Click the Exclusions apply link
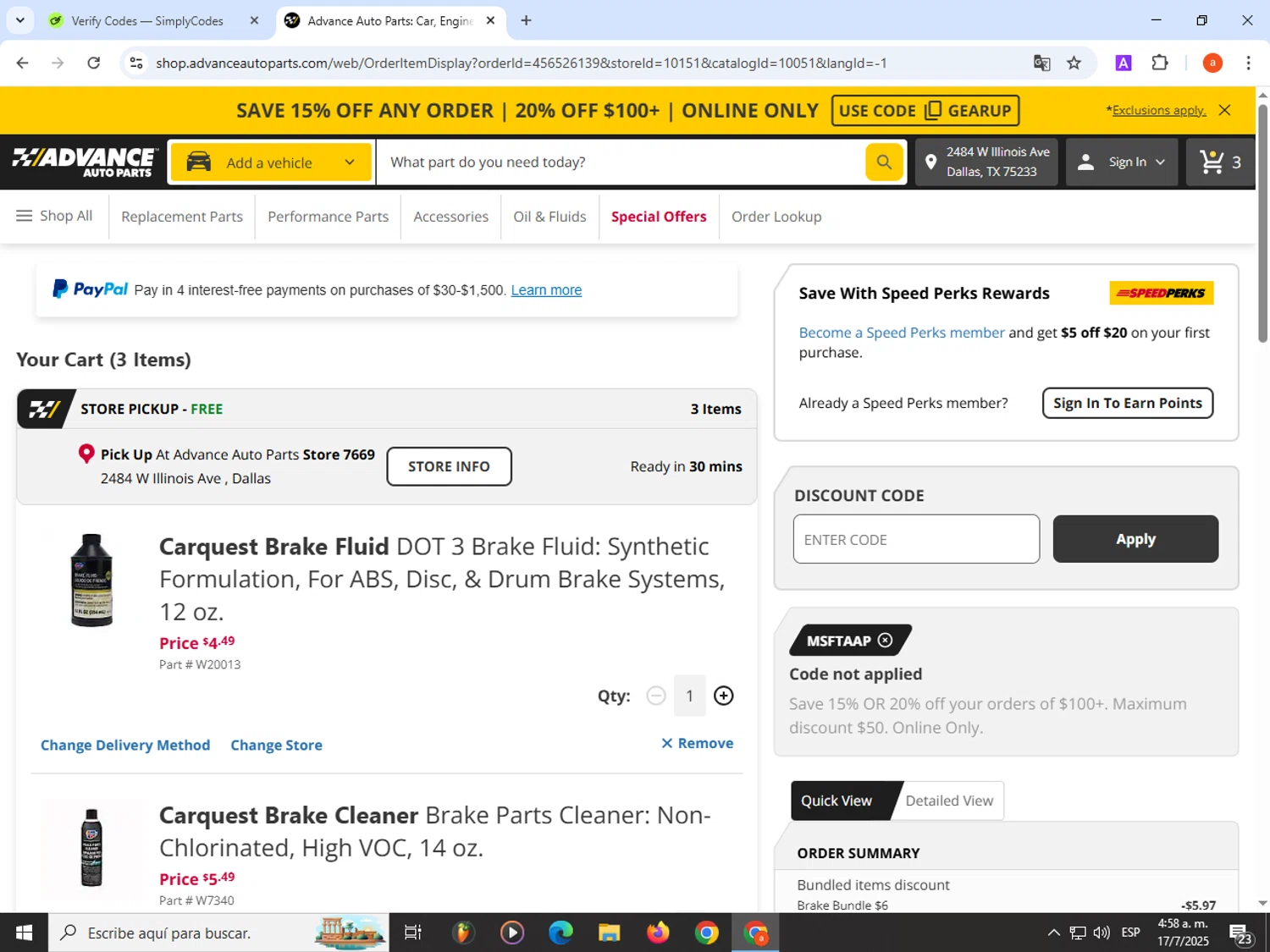This screenshot has height=952, width=1270. (x=1158, y=110)
